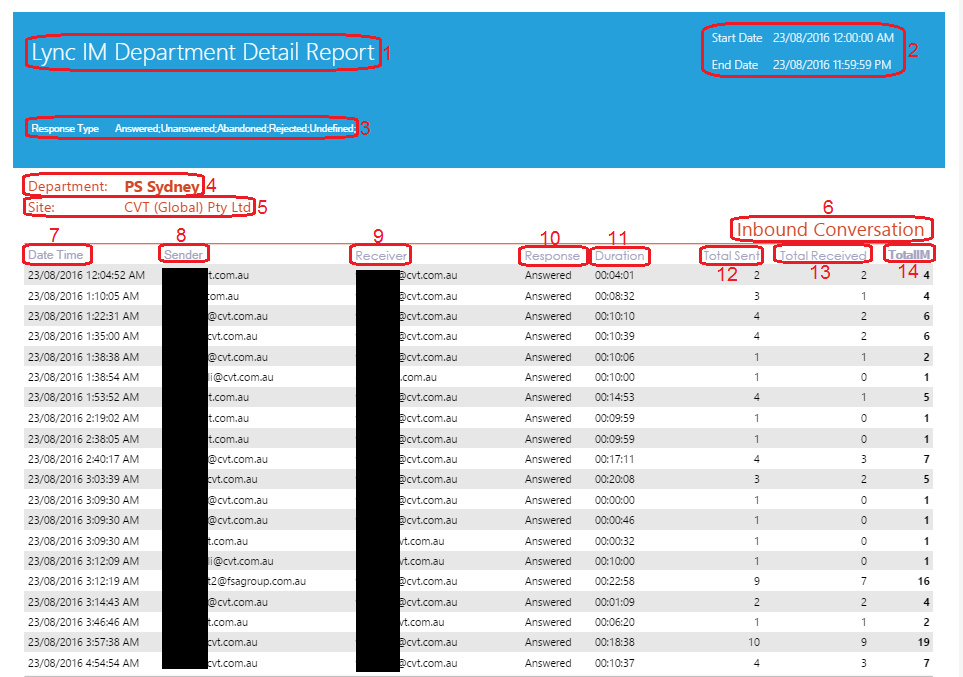963x677 pixels.
Task: Click Answered in the 12:04:52 AM row
Action: [548, 275]
